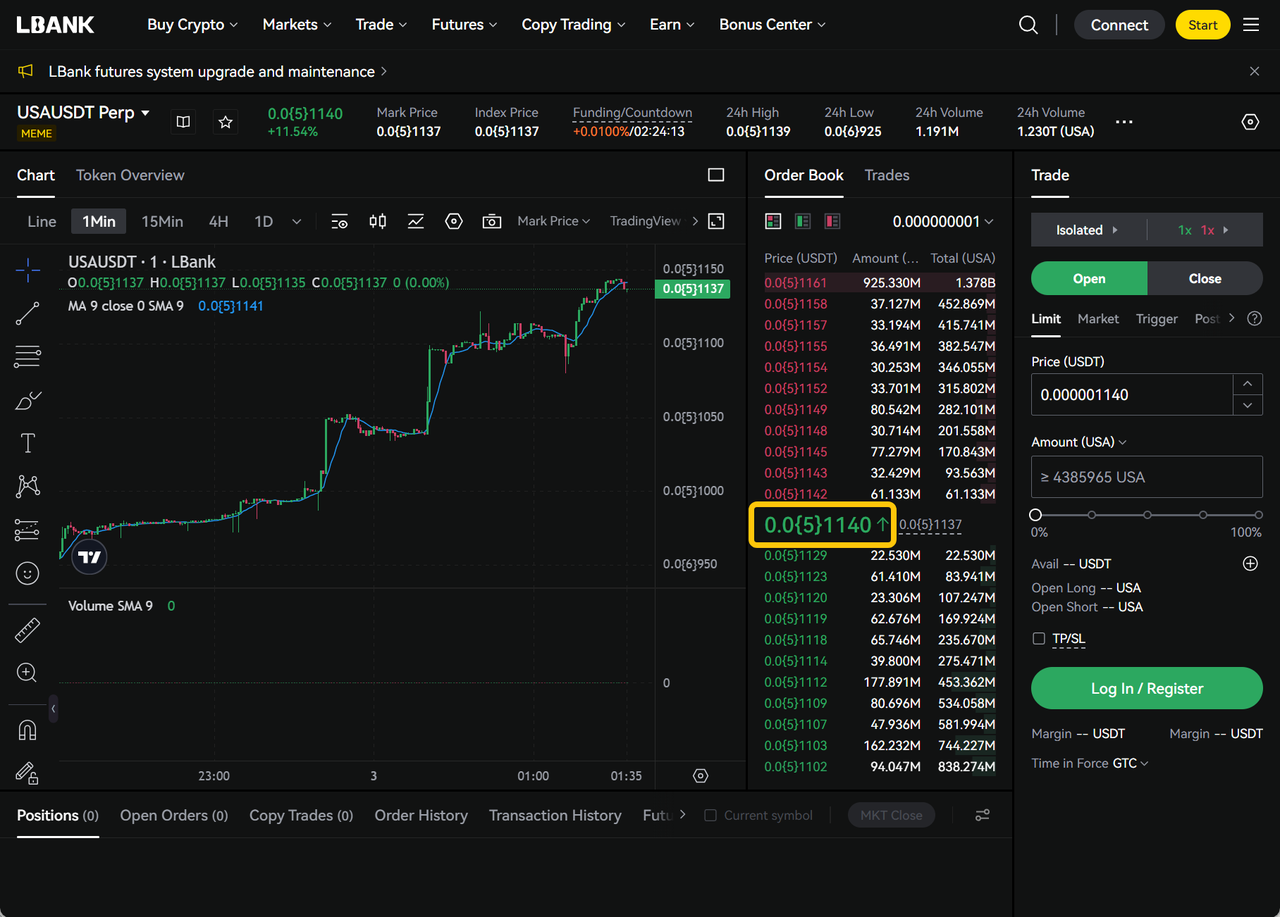Select the Text drawing tool
The image size is (1280, 917).
28,443
